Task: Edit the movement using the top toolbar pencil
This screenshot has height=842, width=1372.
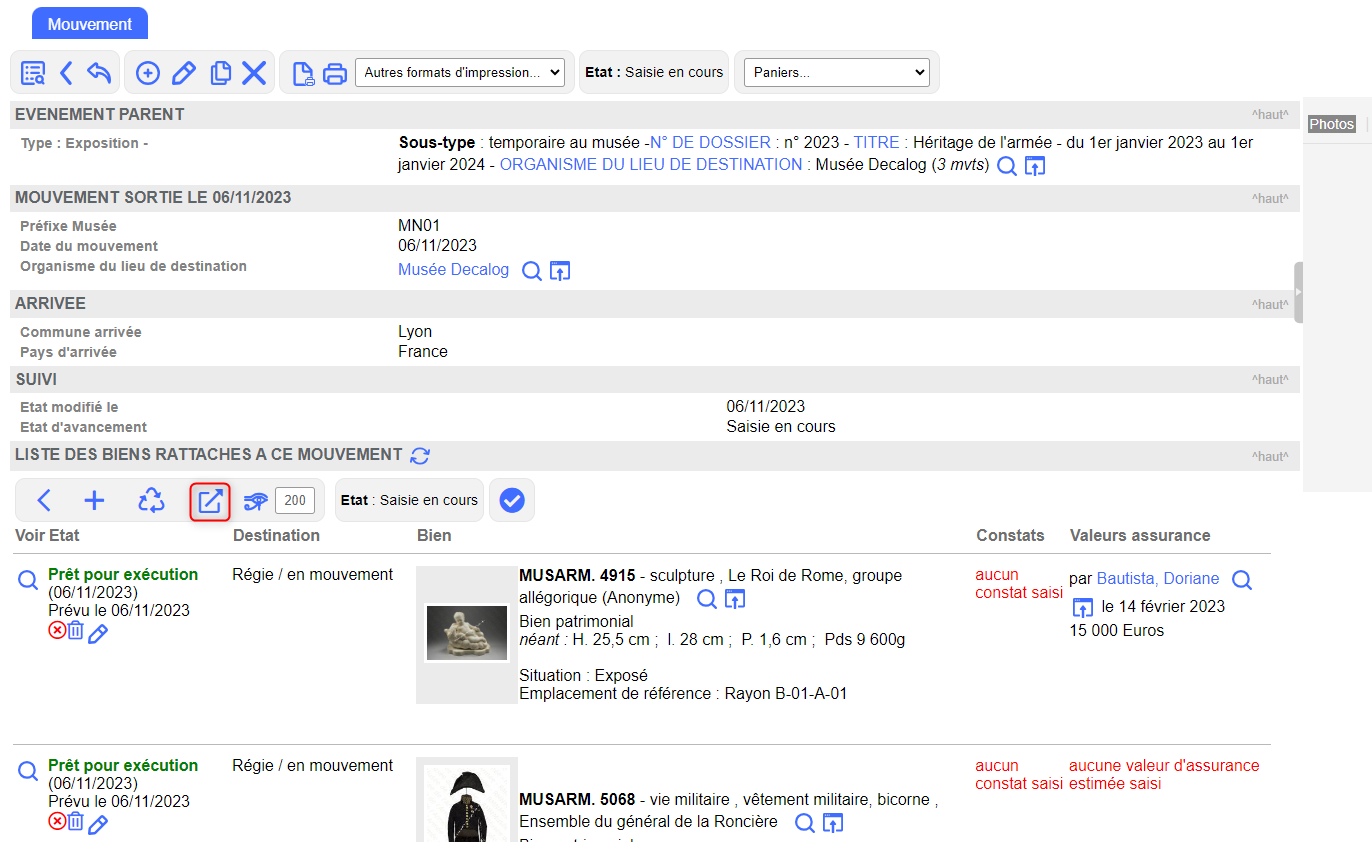Action: 184,73
